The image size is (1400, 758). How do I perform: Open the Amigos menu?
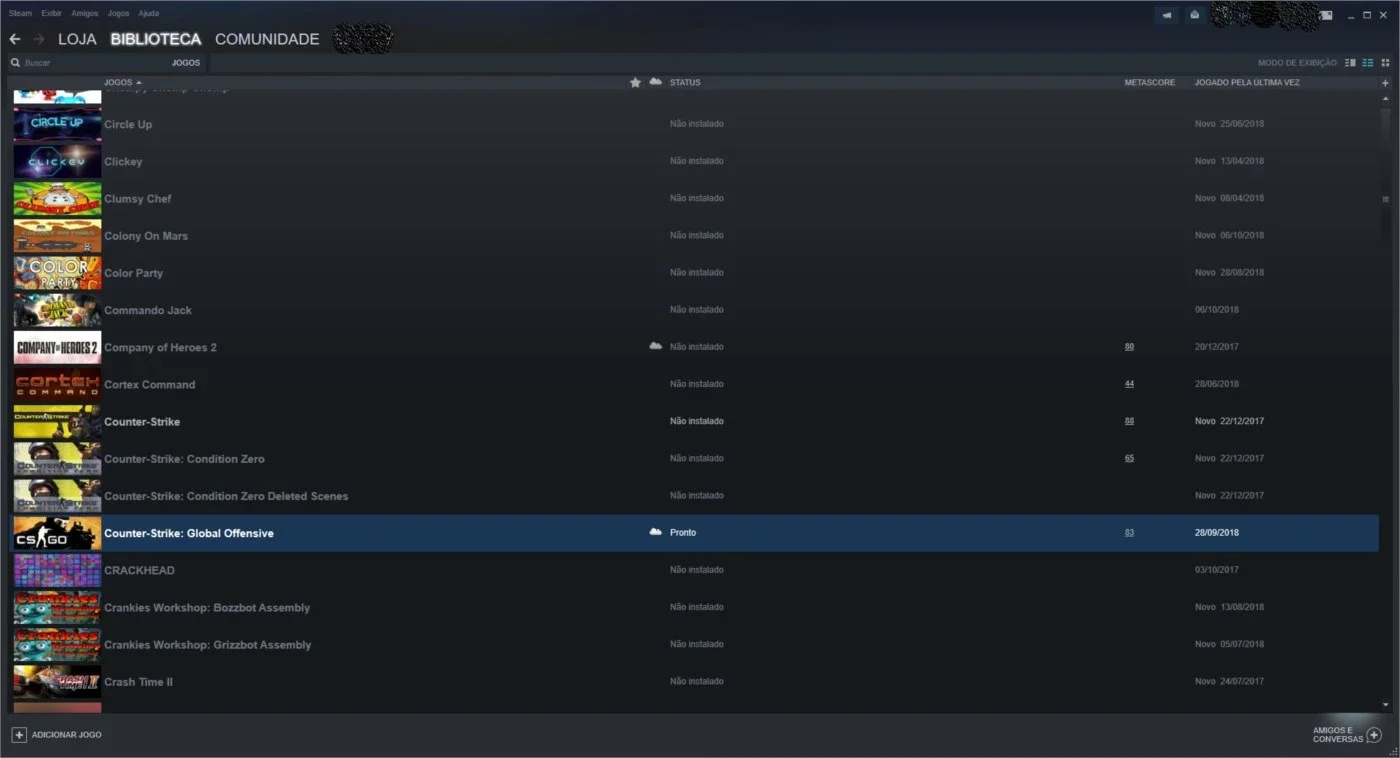click(x=85, y=13)
